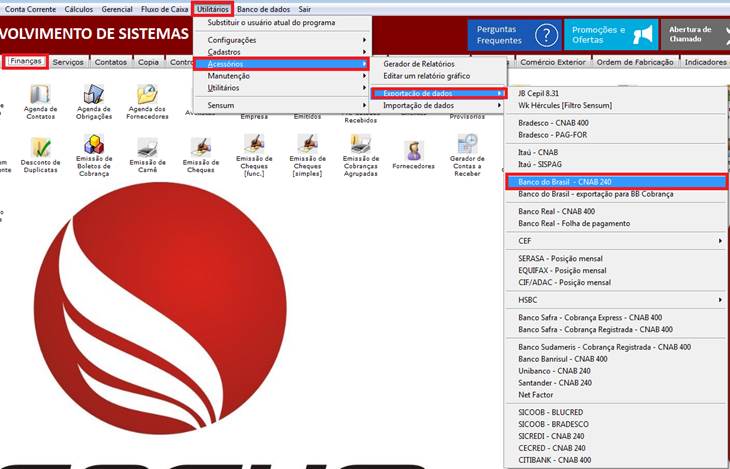Switch to the Serviços tab
The height and width of the screenshot is (469, 730).
click(x=68, y=62)
